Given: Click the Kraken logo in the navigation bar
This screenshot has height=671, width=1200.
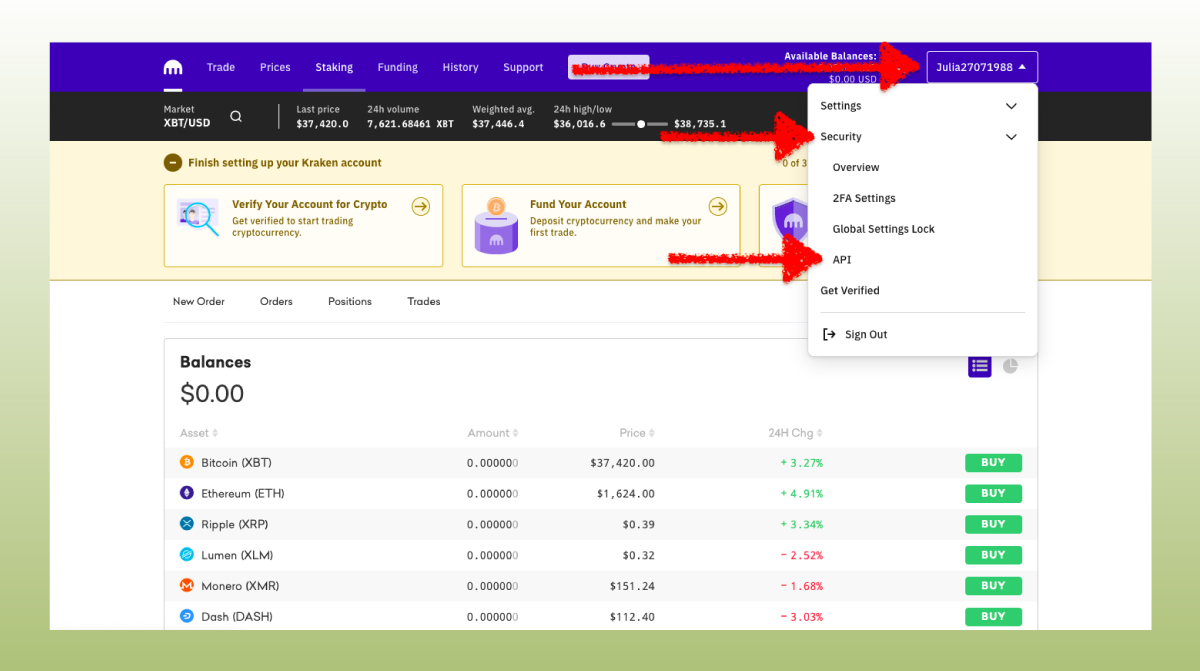Looking at the screenshot, I should point(172,67).
